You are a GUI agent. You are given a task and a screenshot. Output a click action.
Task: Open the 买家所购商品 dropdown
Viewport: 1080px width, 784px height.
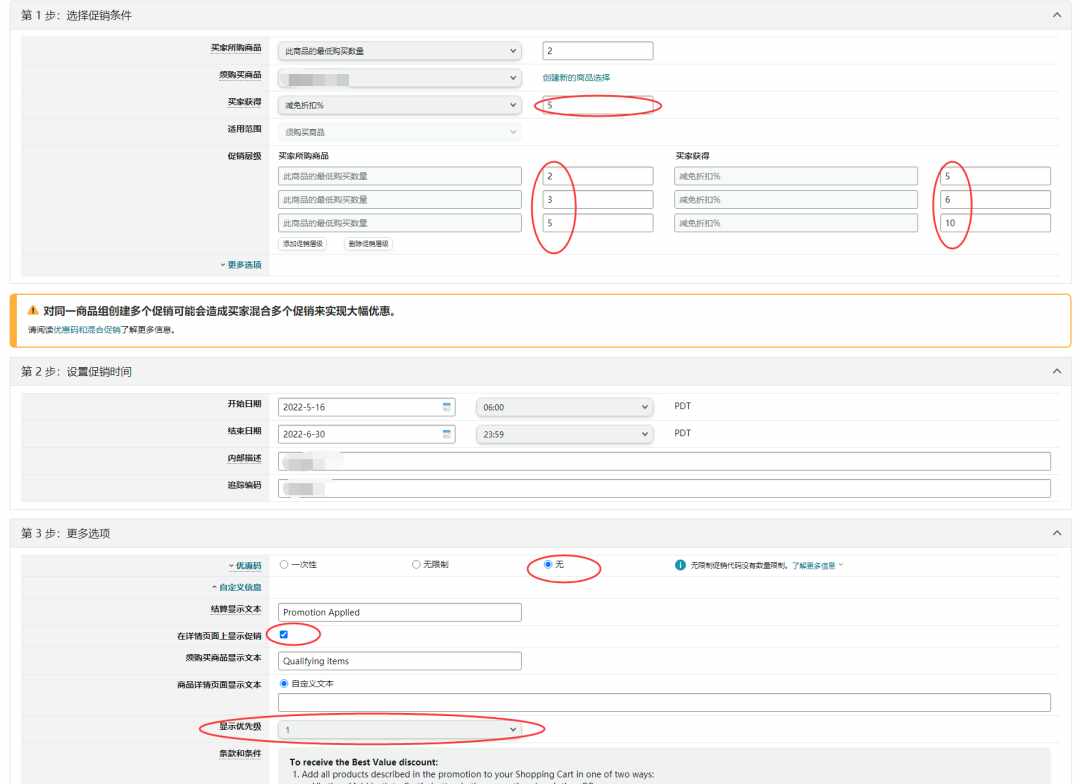[x=399, y=51]
